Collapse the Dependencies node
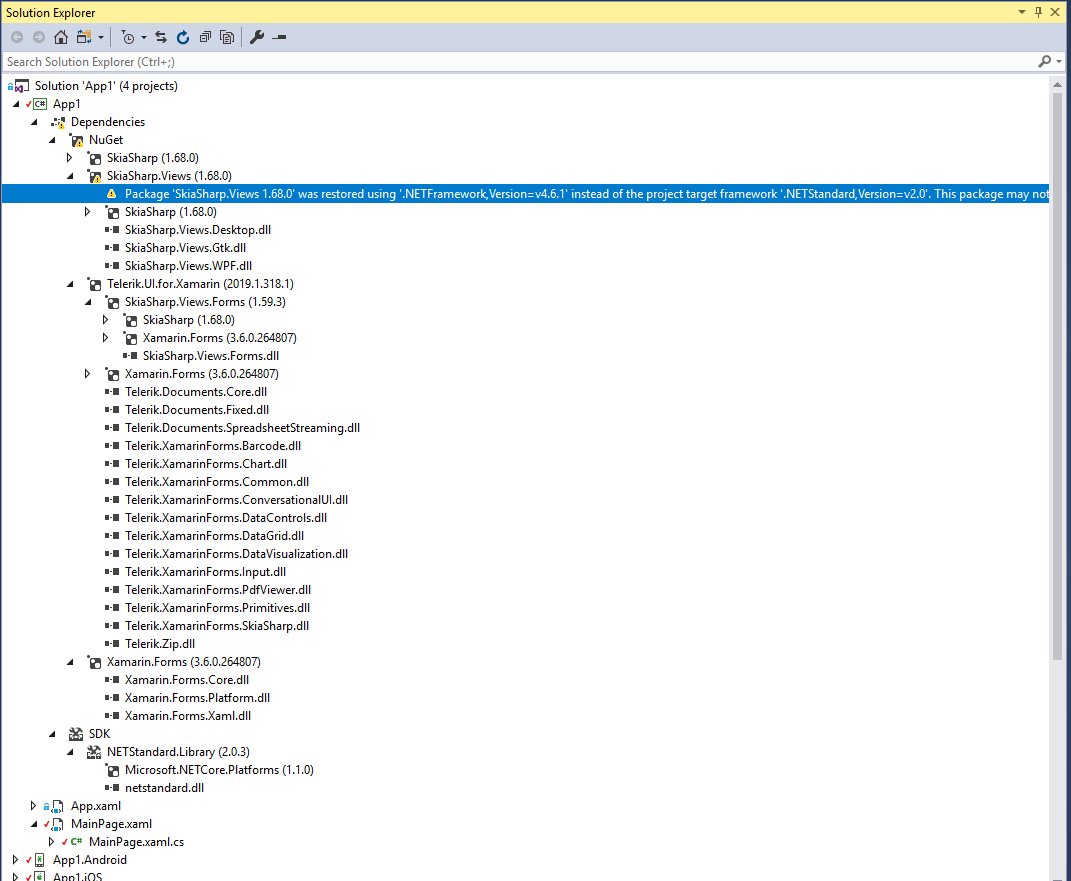This screenshot has height=881, width=1071. pos(34,122)
